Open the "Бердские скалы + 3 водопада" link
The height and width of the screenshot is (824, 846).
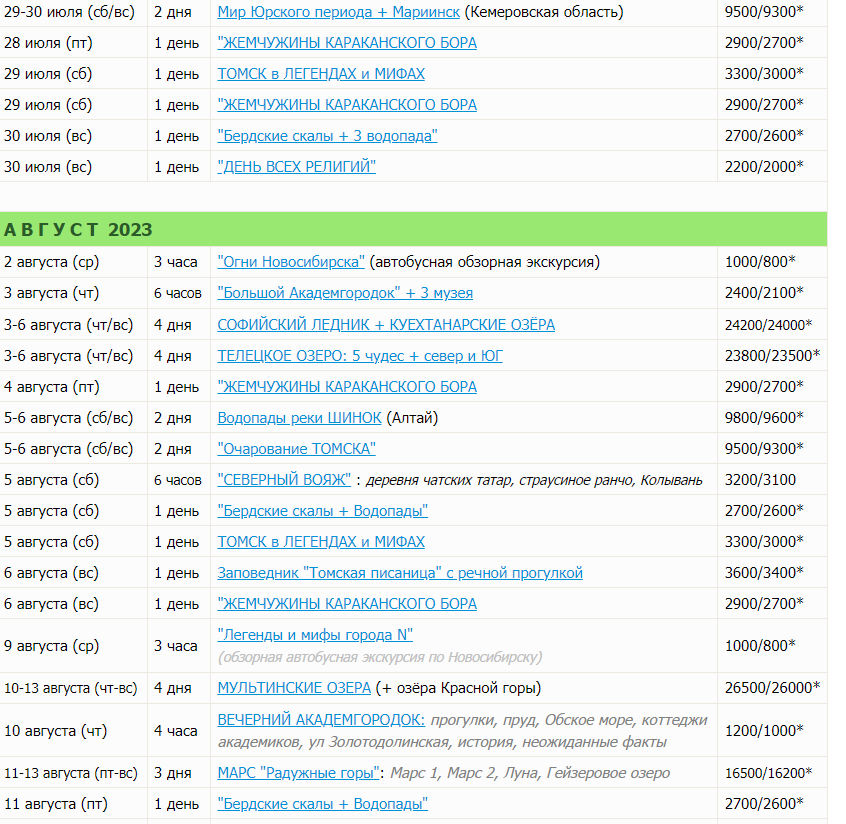pyautogui.click(x=327, y=136)
